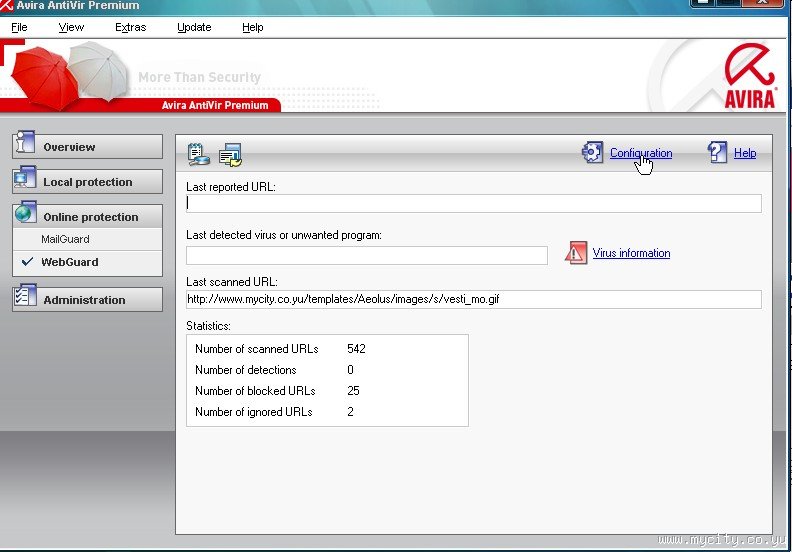Click 'Number of detections' text
The image size is (792, 552).
(245, 370)
